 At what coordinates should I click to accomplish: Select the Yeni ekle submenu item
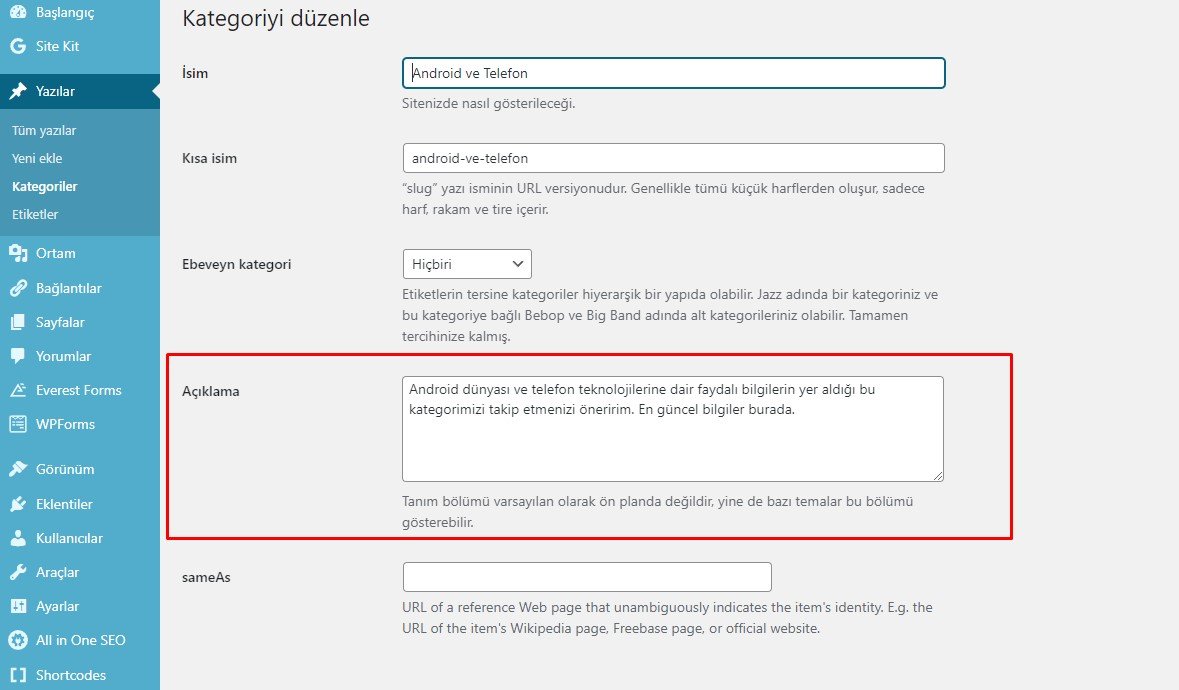tap(37, 159)
